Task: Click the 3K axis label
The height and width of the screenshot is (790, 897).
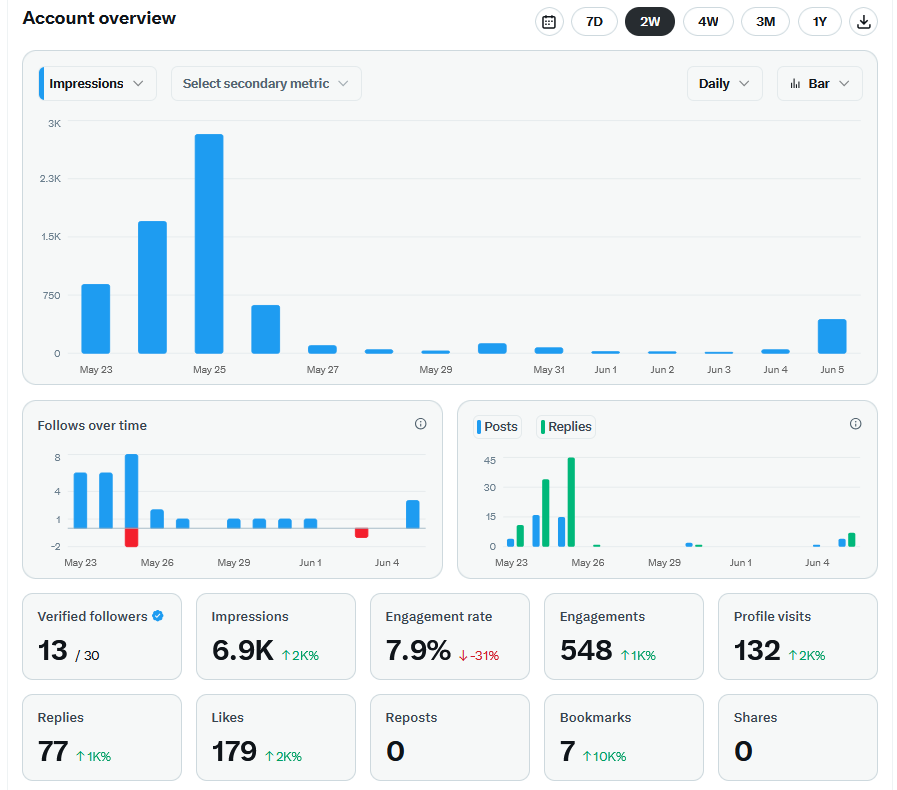Action: [x=54, y=124]
